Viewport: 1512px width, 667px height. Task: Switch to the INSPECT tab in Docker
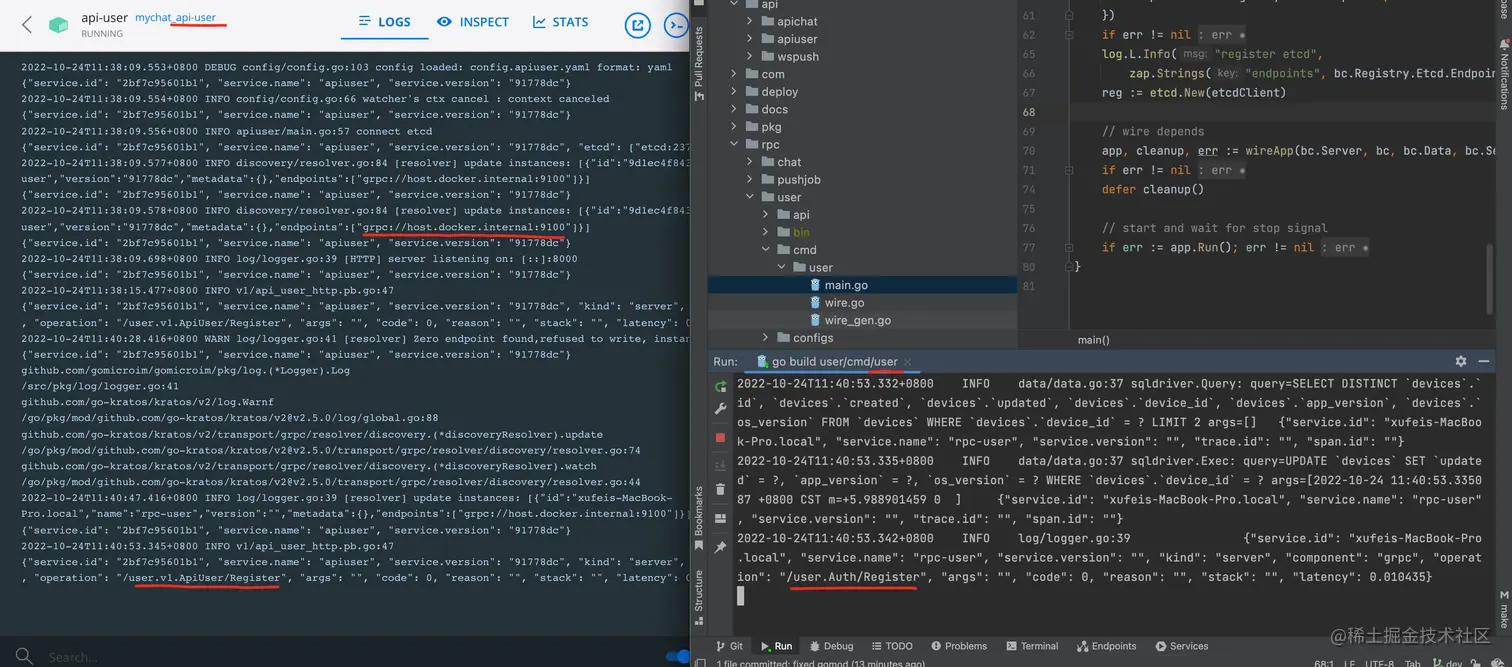(x=473, y=22)
